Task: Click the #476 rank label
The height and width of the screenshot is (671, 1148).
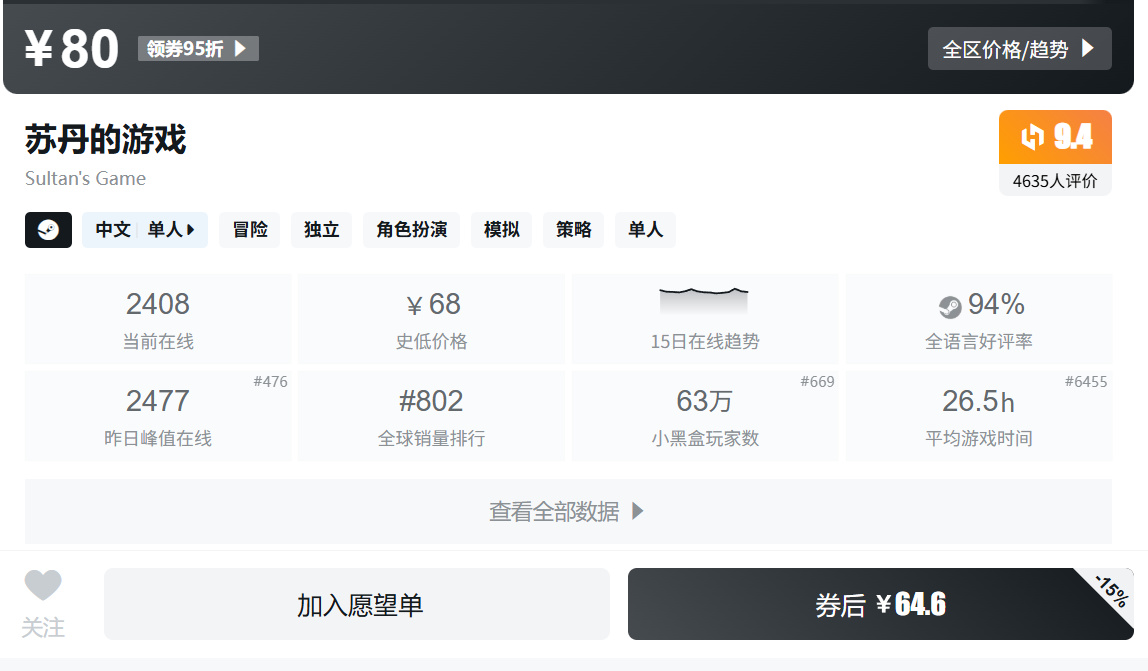Action: click(270, 382)
